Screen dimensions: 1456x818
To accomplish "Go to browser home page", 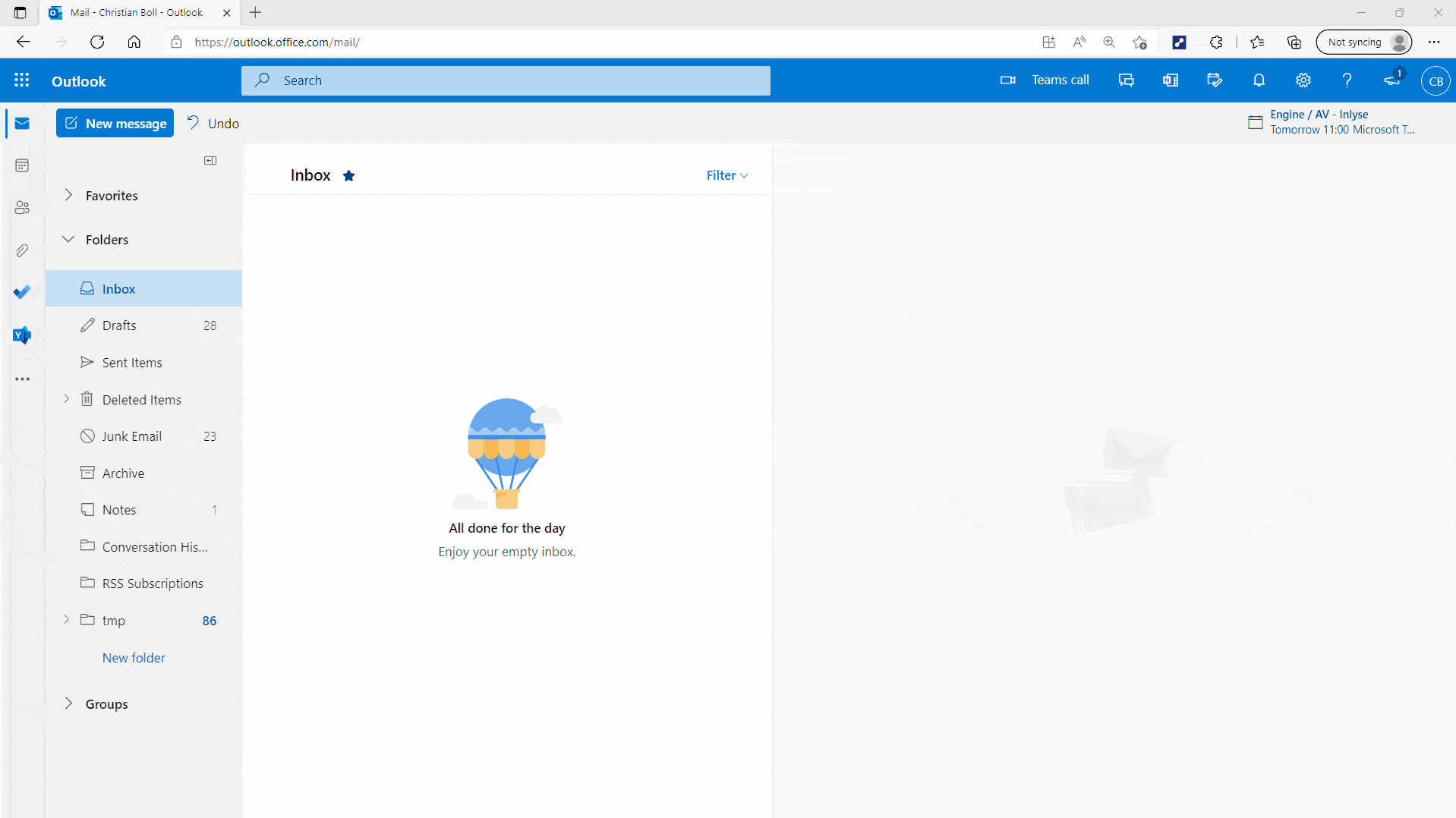I will click(x=134, y=42).
